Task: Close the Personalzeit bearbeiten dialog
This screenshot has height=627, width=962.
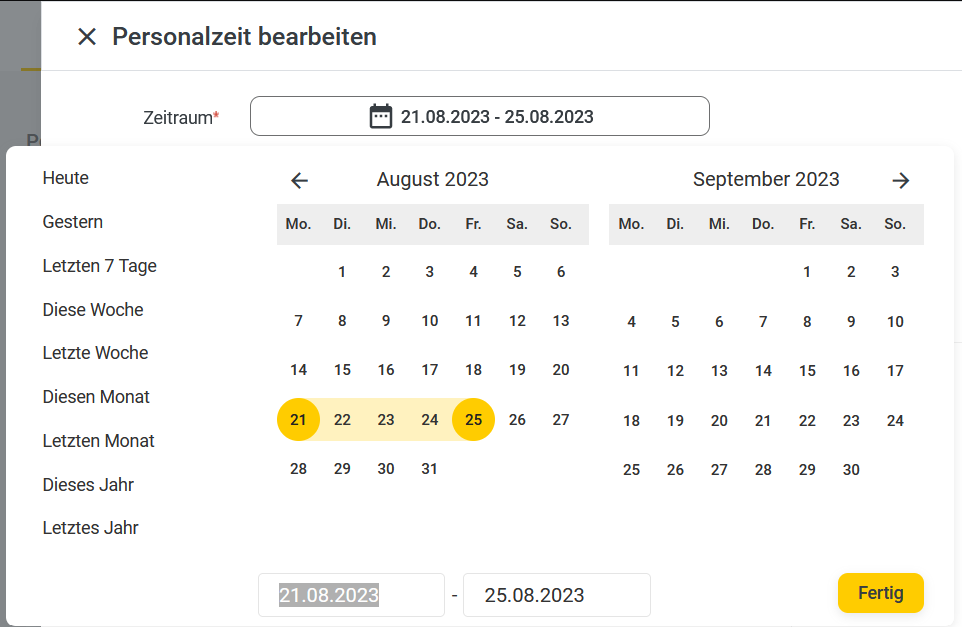Action: pyautogui.click(x=87, y=37)
